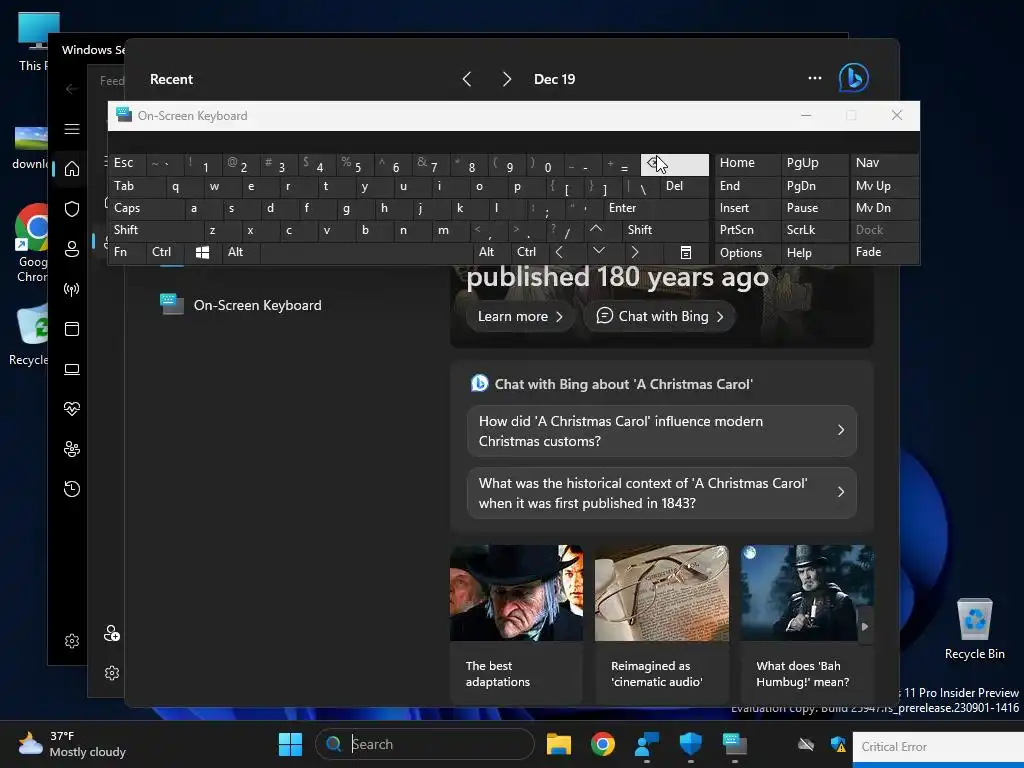Open Critical Error notification on the taskbar

[938, 747]
